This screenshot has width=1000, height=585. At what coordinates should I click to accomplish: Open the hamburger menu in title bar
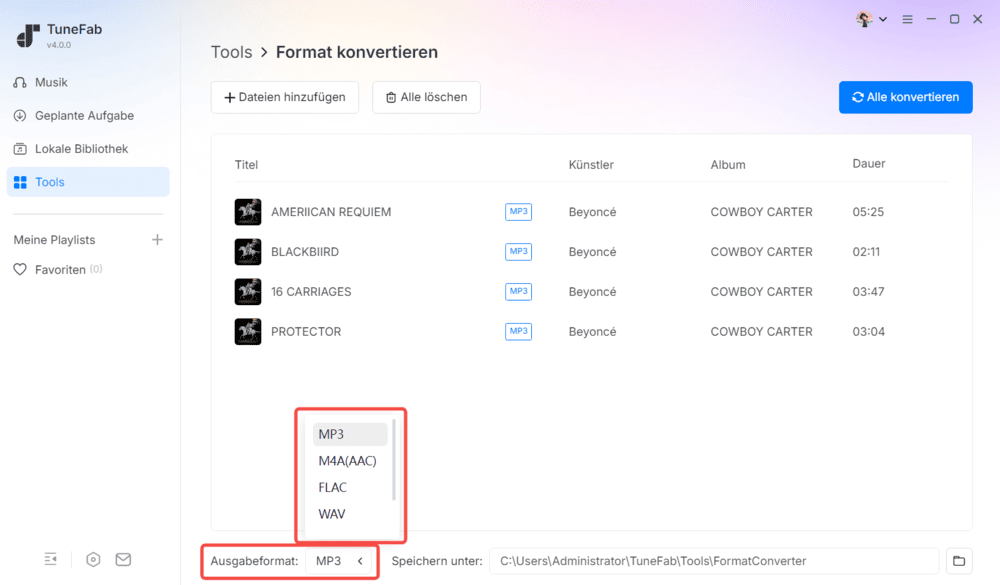(x=907, y=19)
